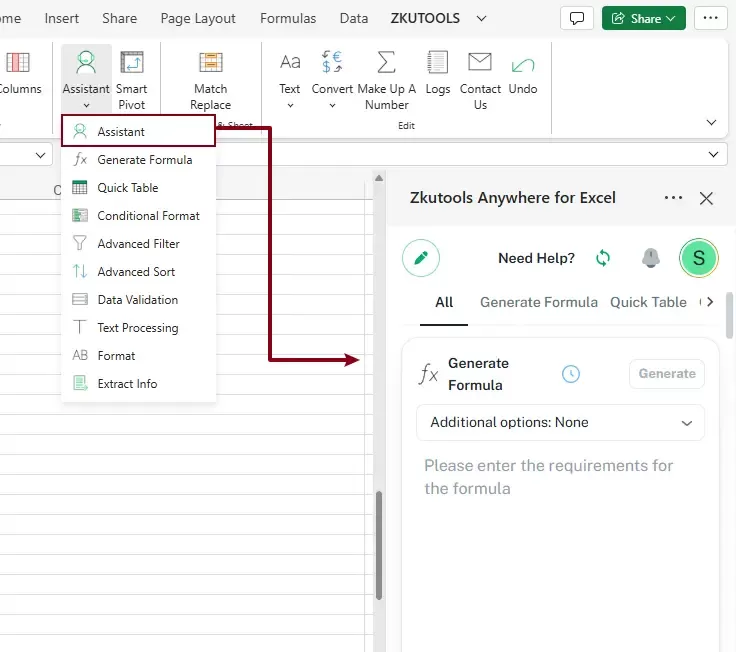The width and height of the screenshot is (736, 652).
Task: Open Generate Formula history clock icon
Action: click(571, 374)
